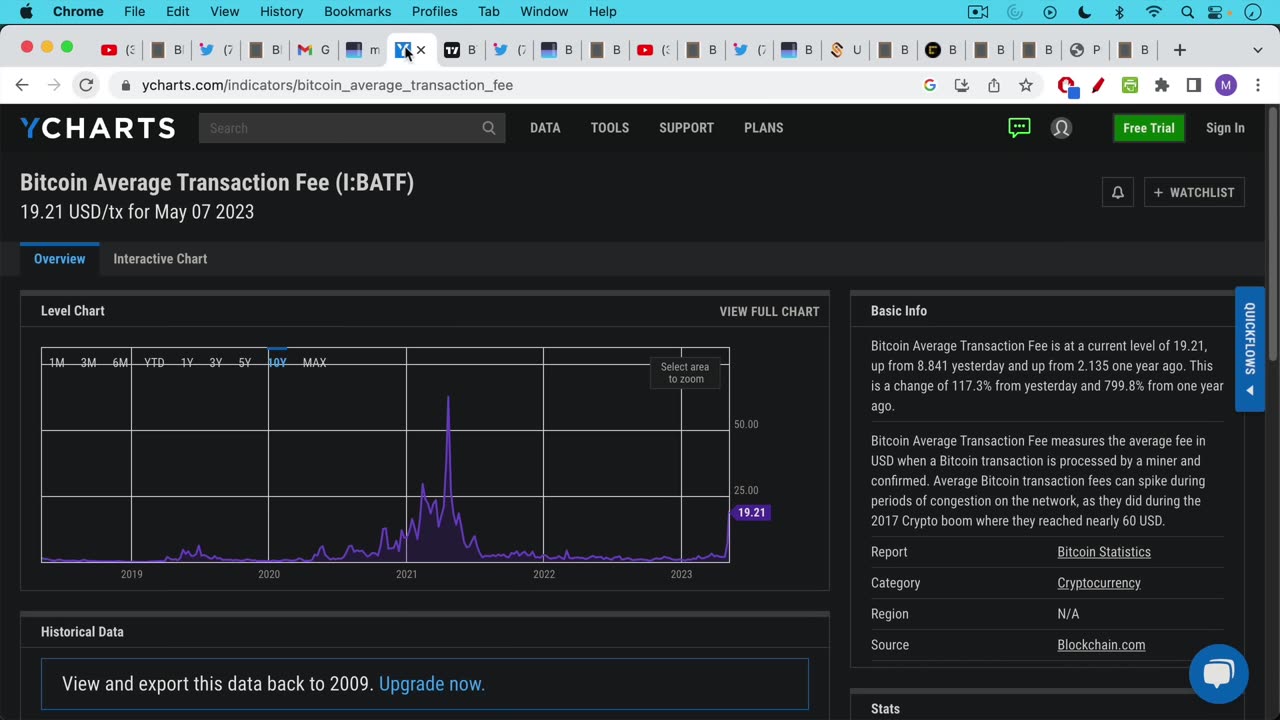Click the install app icon in address bar
The width and height of the screenshot is (1280, 720).
[x=962, y=85]
